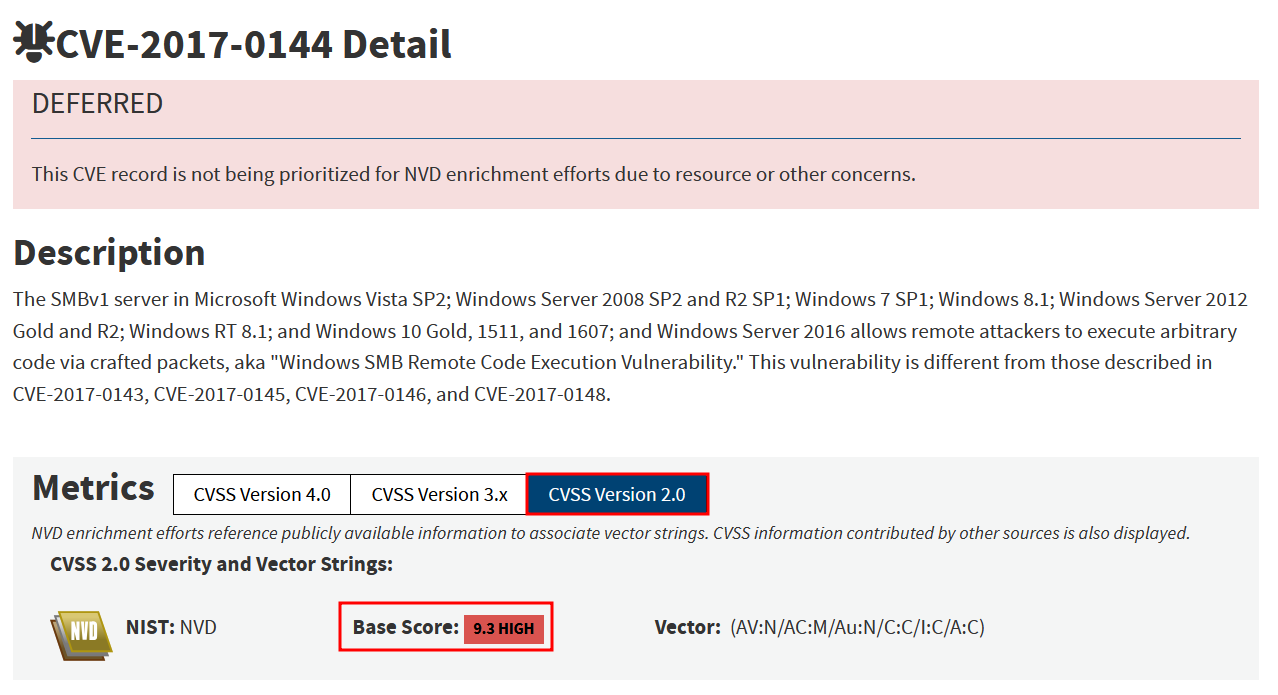The width and height of the screenshot is (1278, 695).
Task: Click the not being prioritized notice text
Action: coord(473,174)
